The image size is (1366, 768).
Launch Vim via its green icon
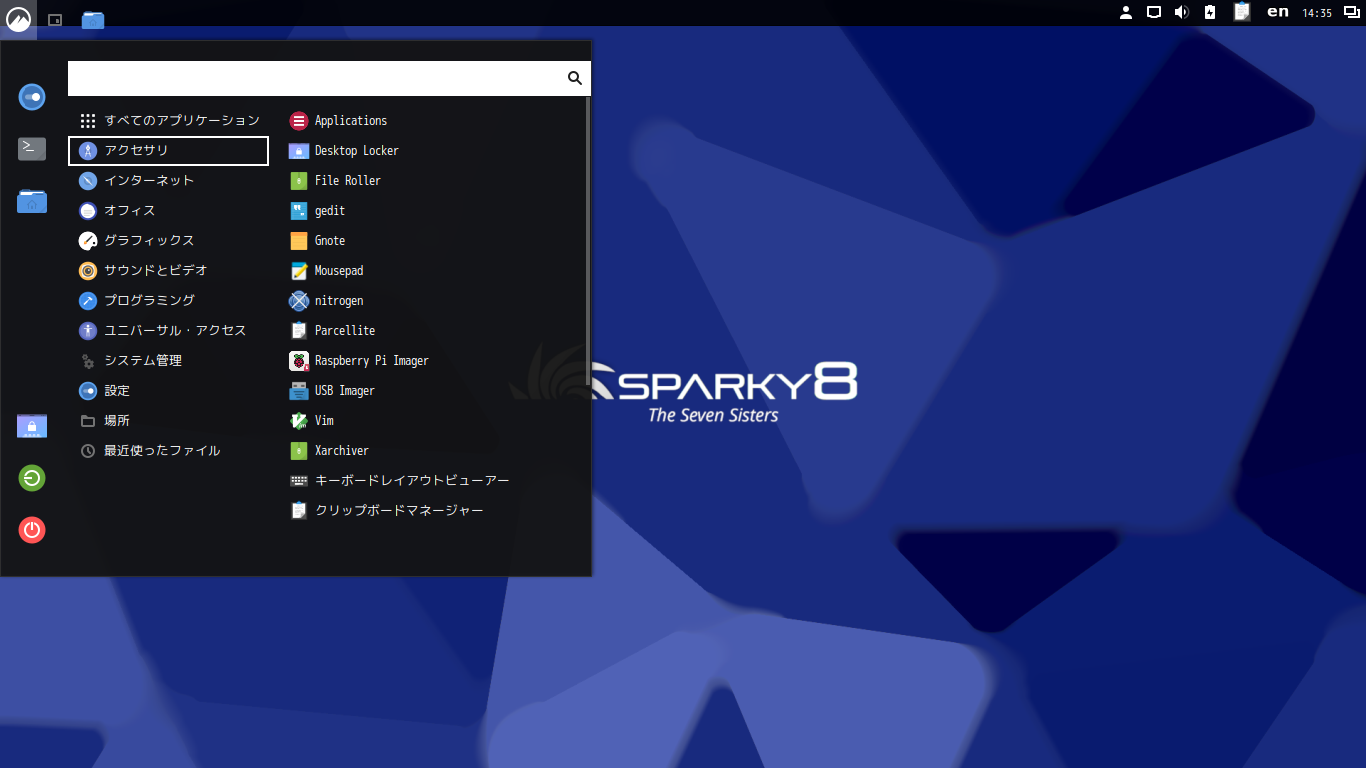(298, 420)
